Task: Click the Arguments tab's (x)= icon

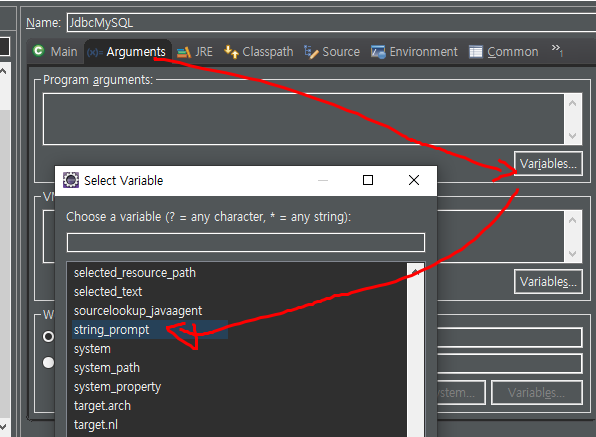Action: [95, 52]
